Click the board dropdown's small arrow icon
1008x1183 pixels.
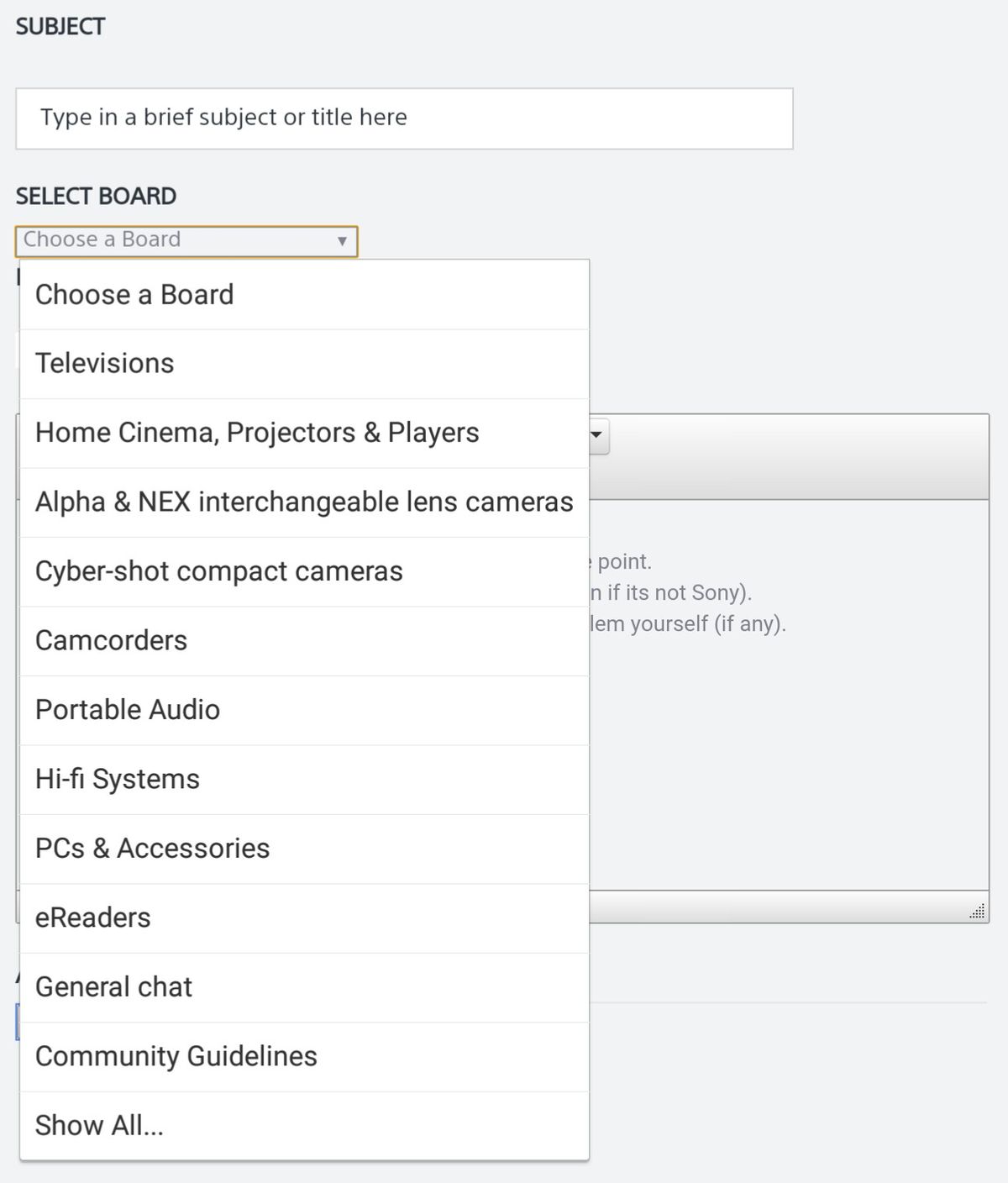click(342, 241)
